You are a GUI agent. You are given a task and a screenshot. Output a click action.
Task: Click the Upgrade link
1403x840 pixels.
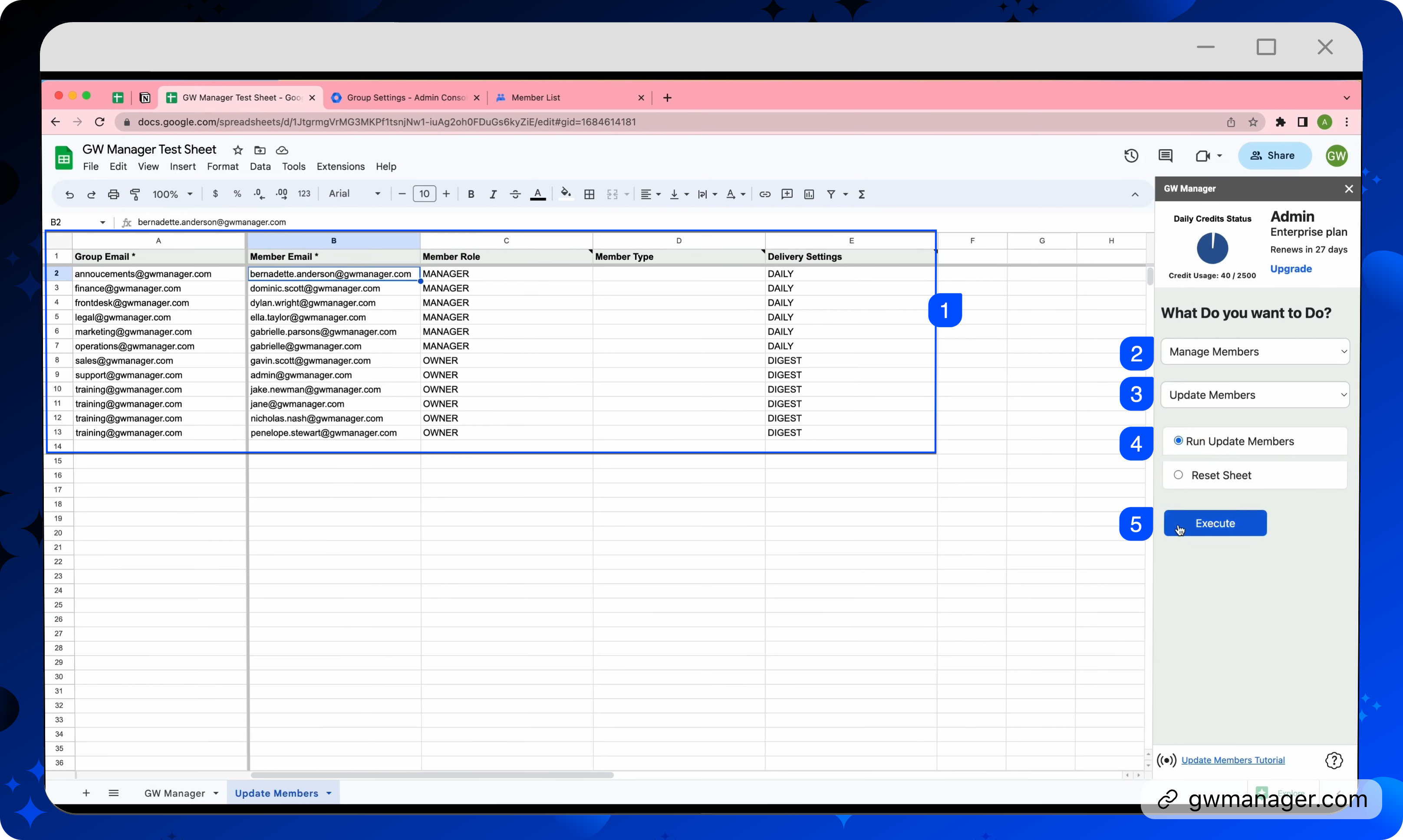click(x=1291, y=269)
